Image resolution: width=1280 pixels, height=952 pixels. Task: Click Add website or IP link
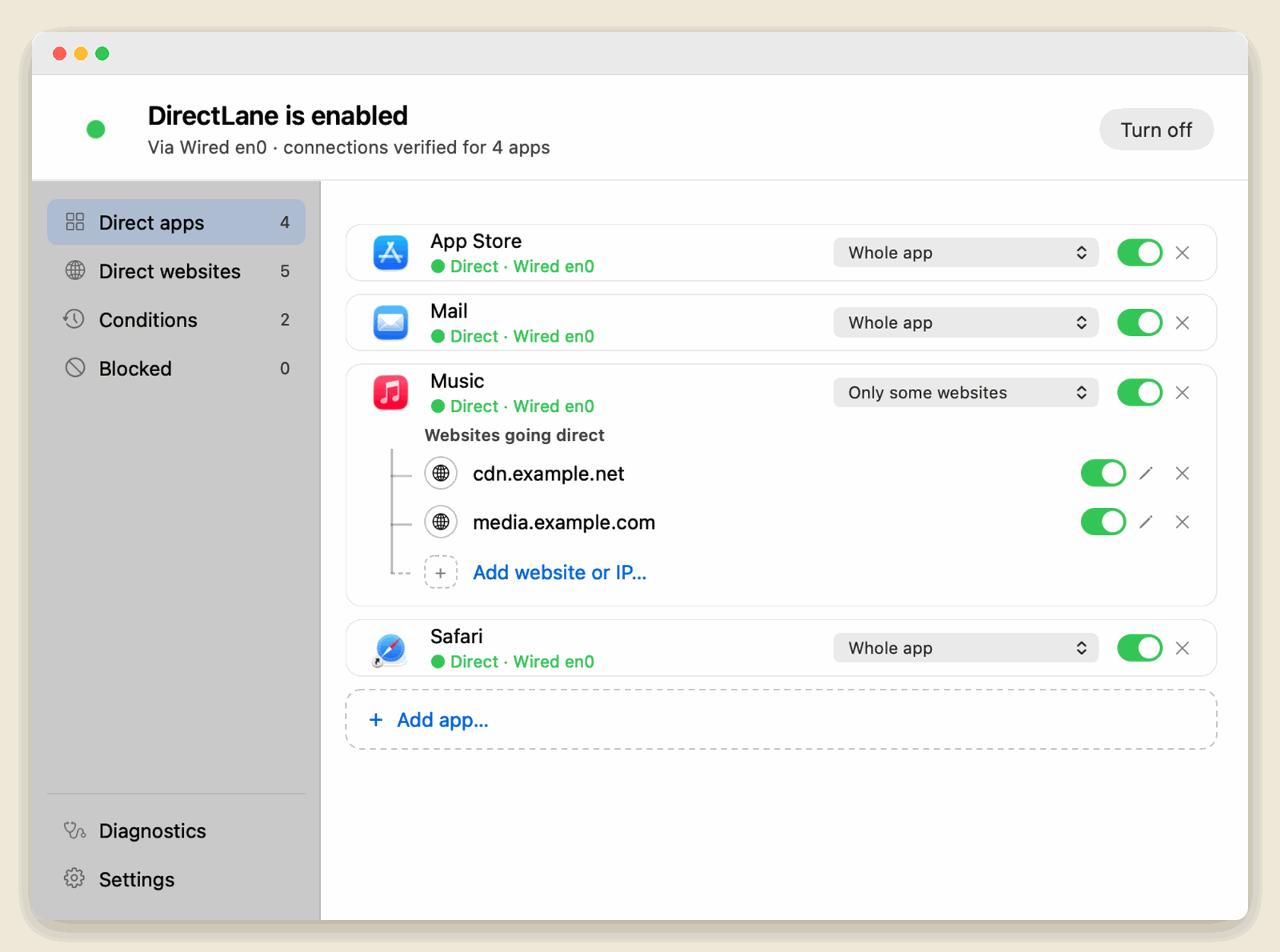click(x=559, y=573)
